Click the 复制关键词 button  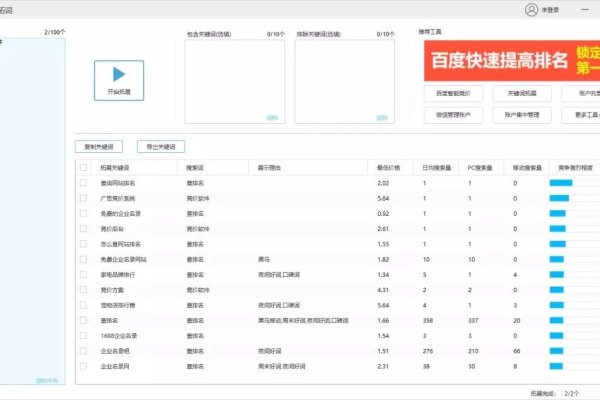pyautogui.click(x=99, y=147)
